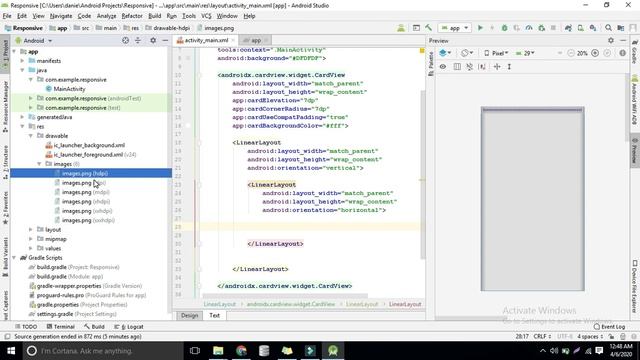Run the app with the green play button

click(x=480, y=28)
